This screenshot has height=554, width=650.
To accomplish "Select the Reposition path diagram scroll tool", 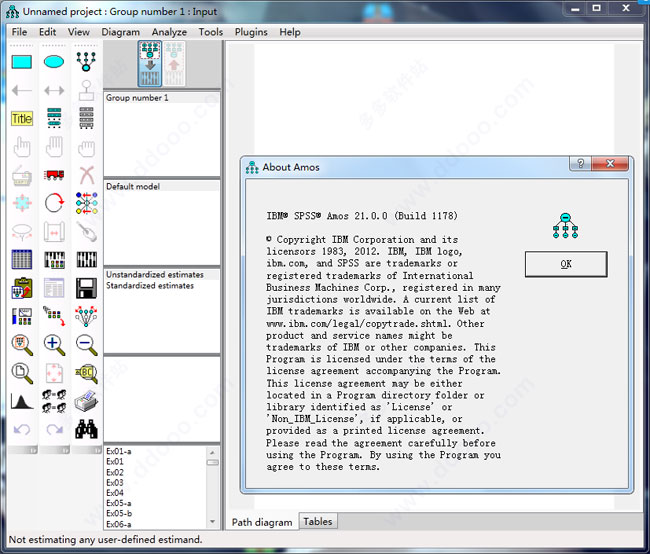I will point(54,231).
